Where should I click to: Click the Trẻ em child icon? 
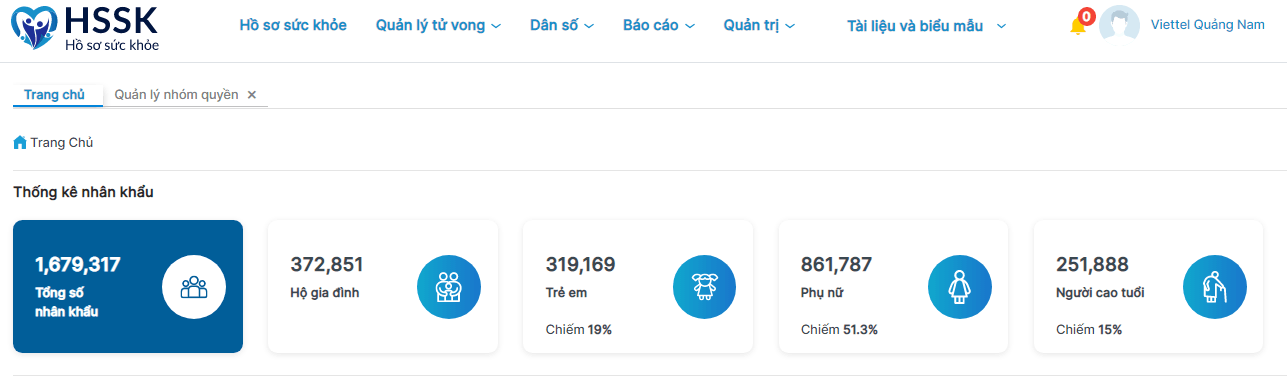tap(705, 287)
